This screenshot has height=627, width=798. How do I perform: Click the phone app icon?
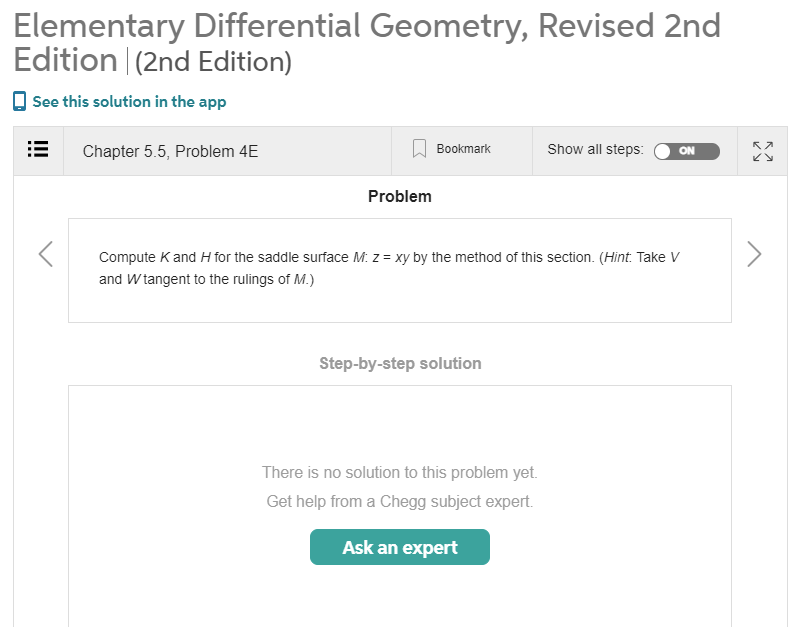click(19, 101)
